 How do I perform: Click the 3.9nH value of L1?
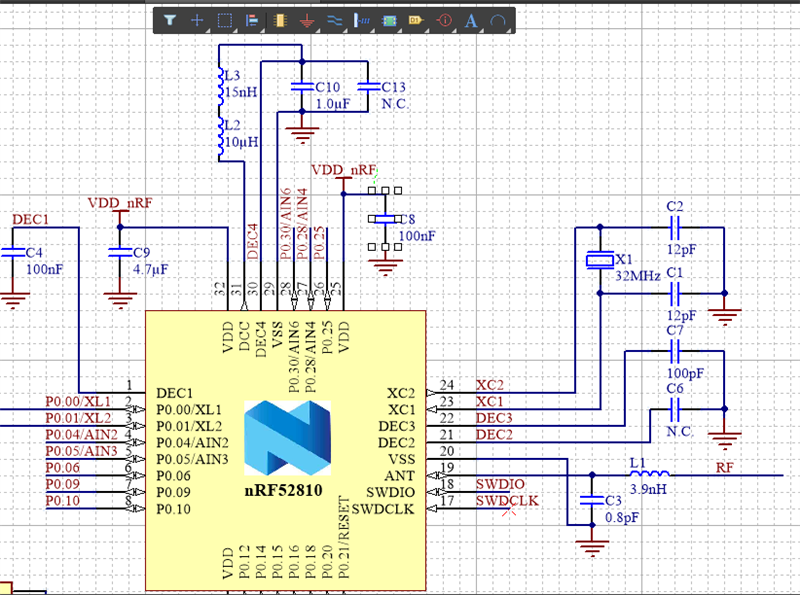648,489
